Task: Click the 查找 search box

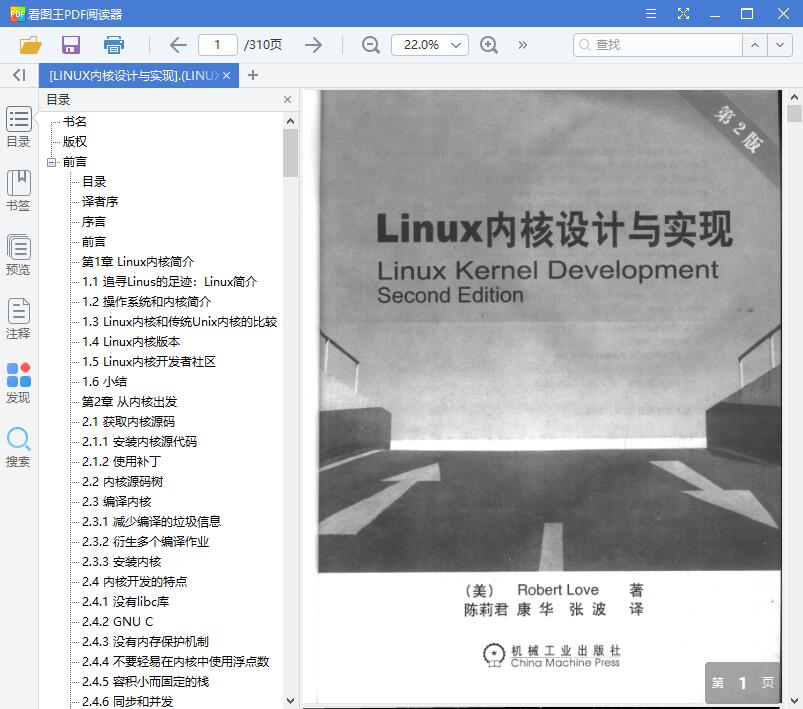Action: 658,45
